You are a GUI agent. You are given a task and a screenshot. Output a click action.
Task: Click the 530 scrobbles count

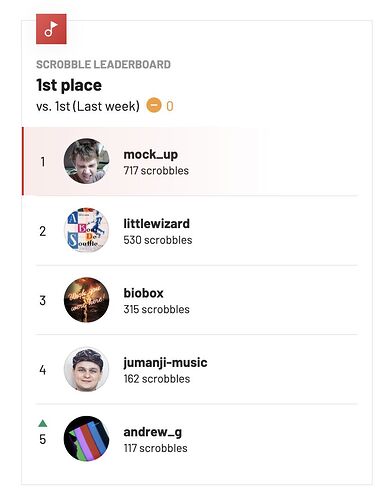coord(158,240)
